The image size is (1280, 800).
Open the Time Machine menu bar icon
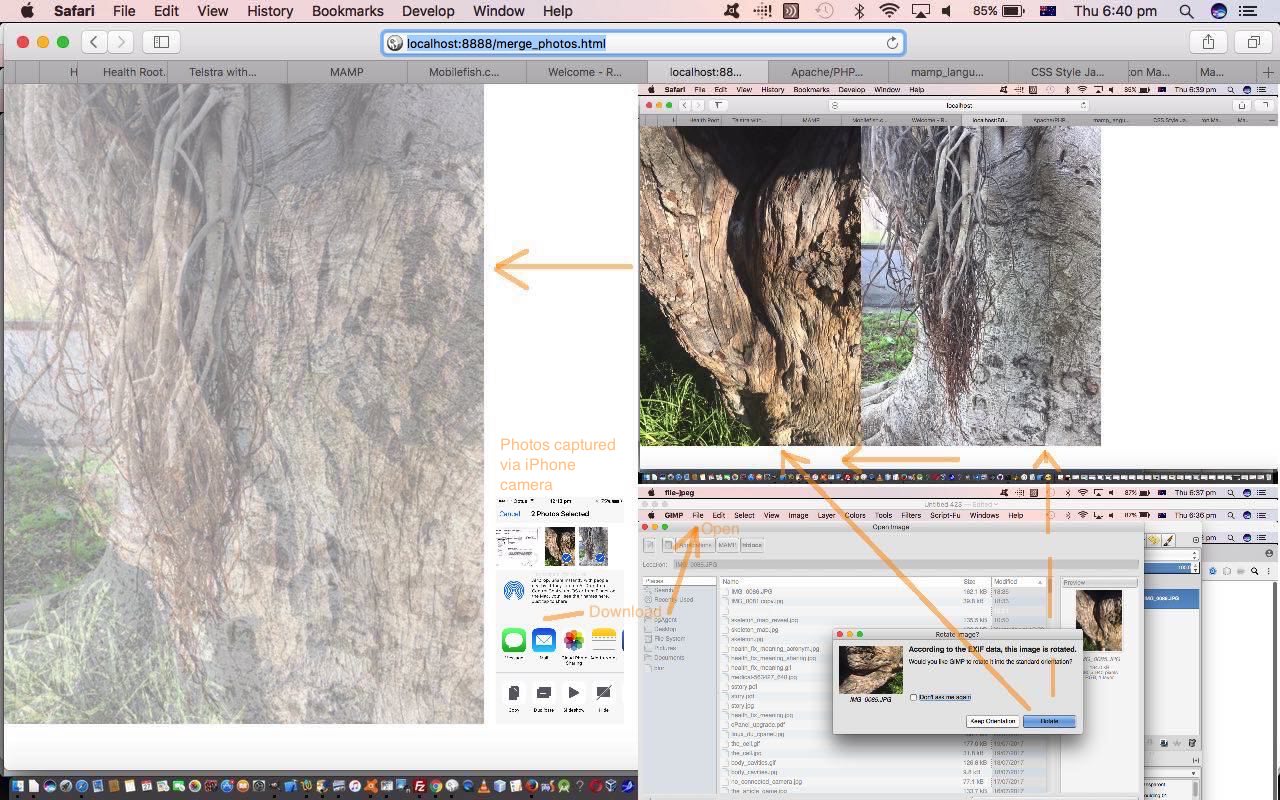click(825, 11)
